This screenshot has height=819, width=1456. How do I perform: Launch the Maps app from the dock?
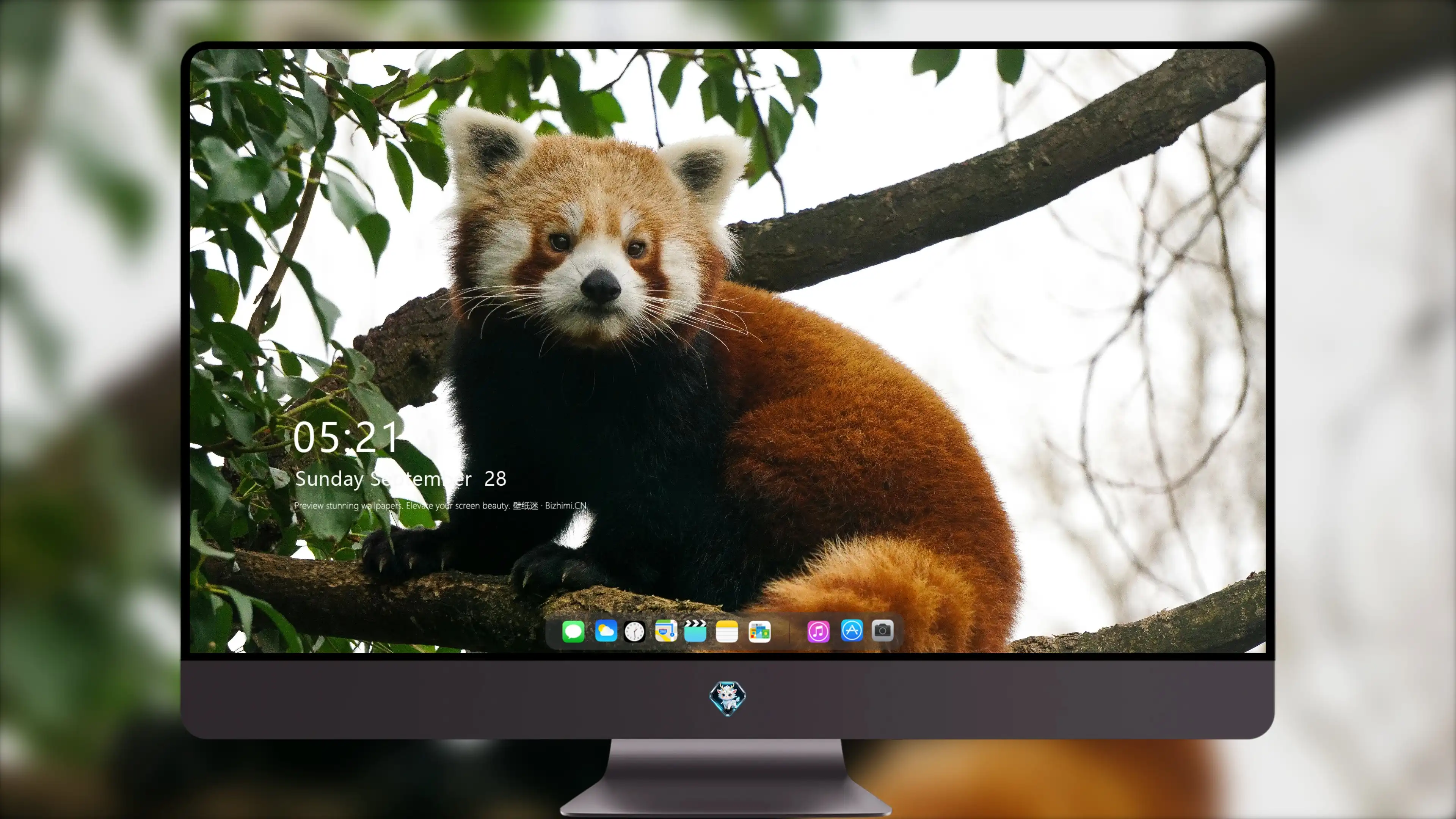coord(666,631)
